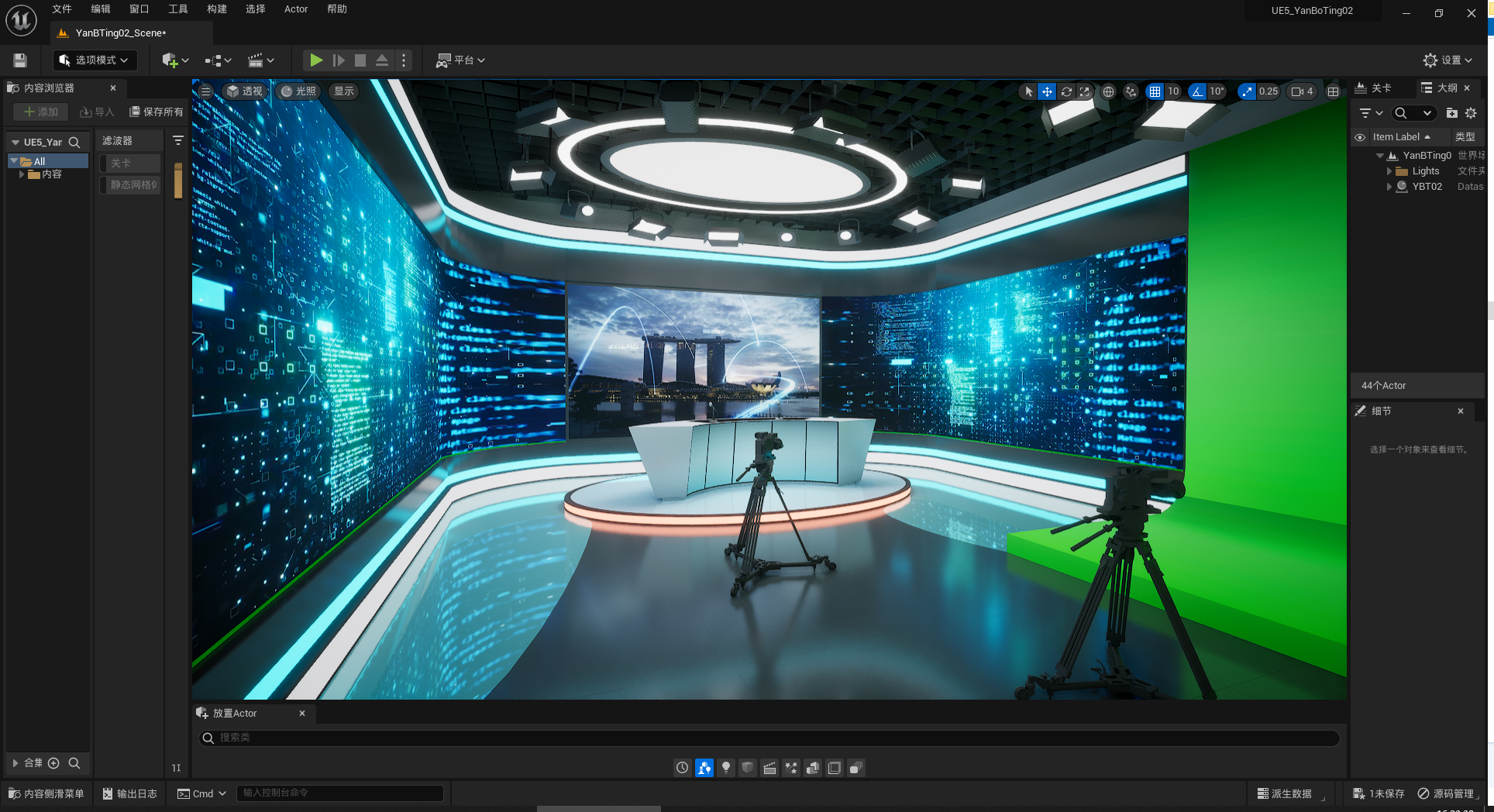Toggle visibility eye icon in Outliner header

tap(1360, 137)
